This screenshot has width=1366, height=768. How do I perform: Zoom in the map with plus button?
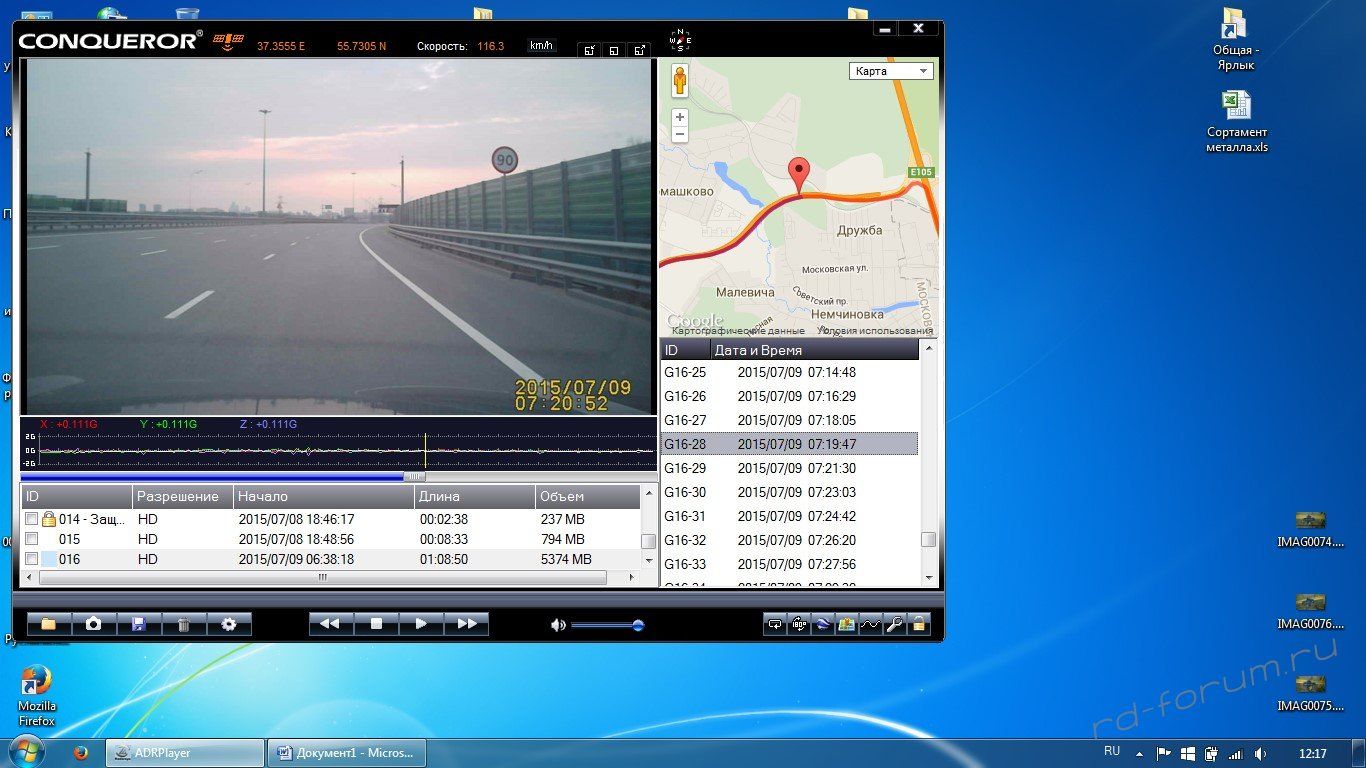click(x=680, y=117)
